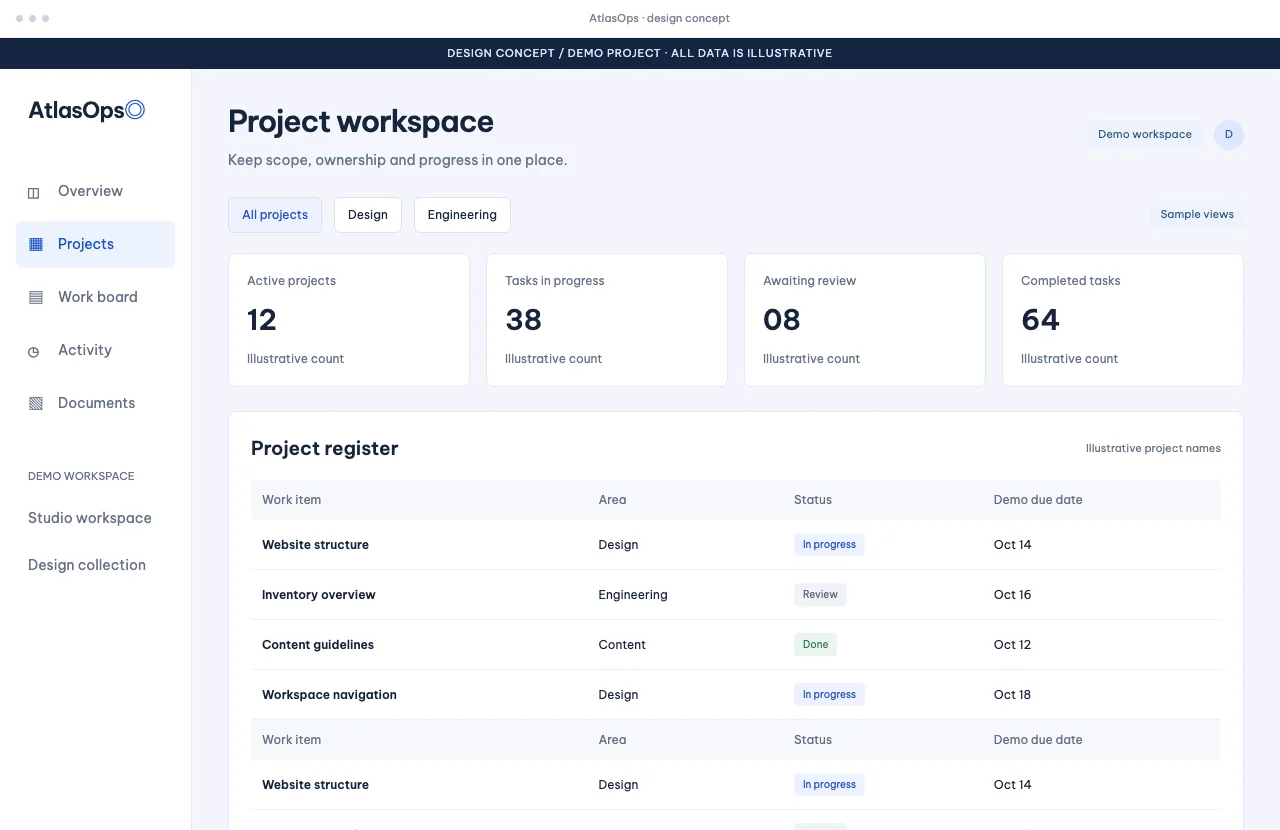This screenshot has width=1280, height=830.
Task: Click the Oct 18 due date
Action: [1012, 695]
